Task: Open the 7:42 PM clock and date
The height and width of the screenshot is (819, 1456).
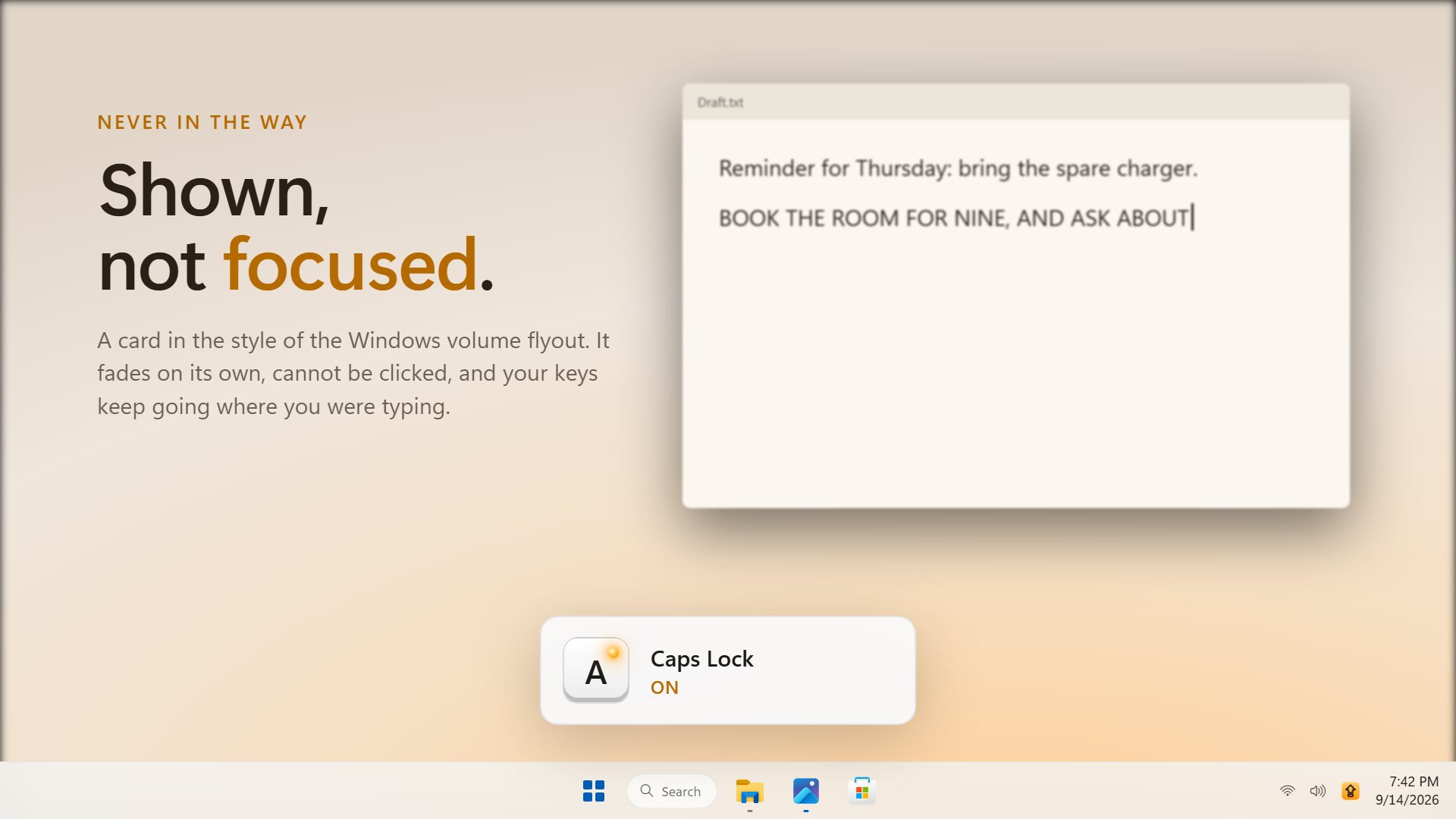Action: tap(1407, 790)
